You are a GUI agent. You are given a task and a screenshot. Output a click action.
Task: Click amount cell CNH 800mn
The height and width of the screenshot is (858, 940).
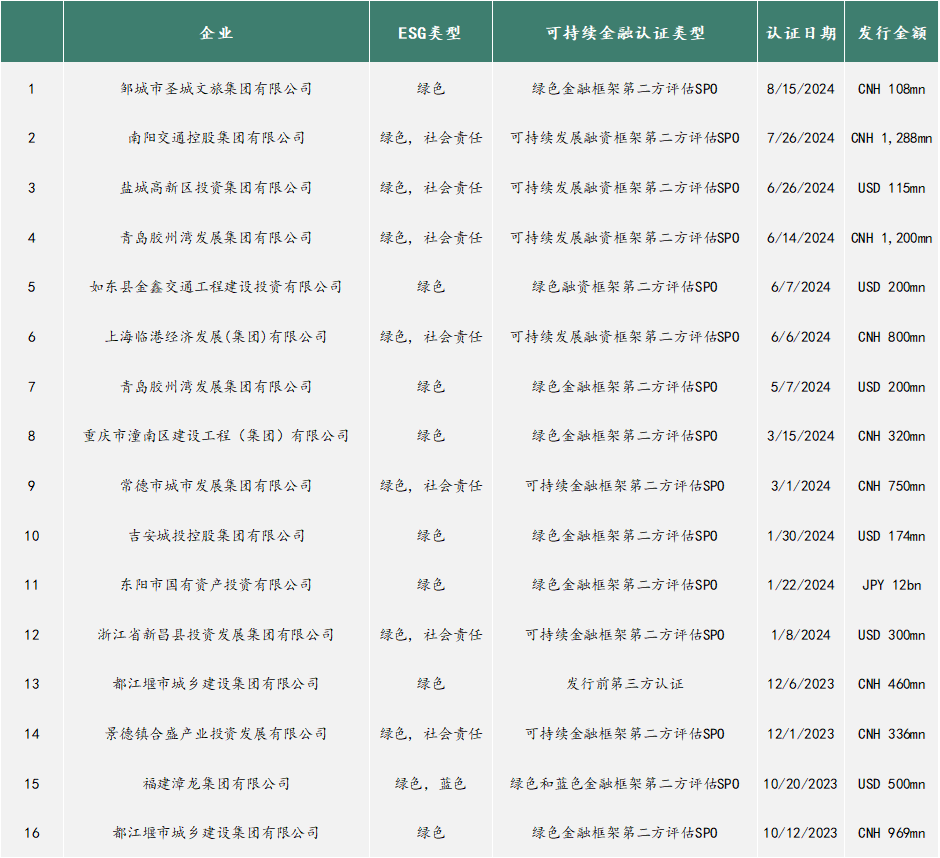[891, 336]
